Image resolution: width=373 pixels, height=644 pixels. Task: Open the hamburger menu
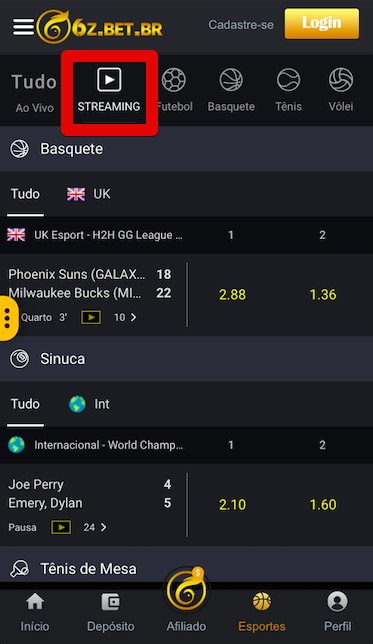coord(23,27)
